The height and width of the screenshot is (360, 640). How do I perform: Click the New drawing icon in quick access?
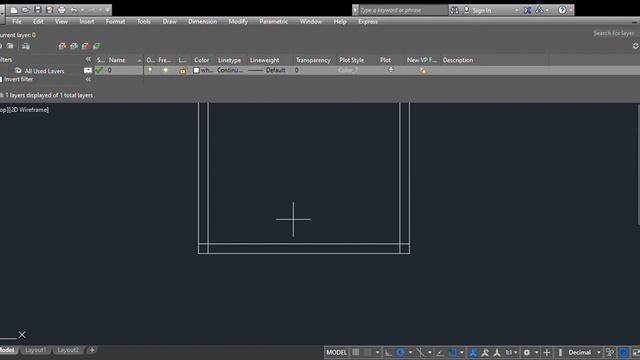tap(13, 10)
